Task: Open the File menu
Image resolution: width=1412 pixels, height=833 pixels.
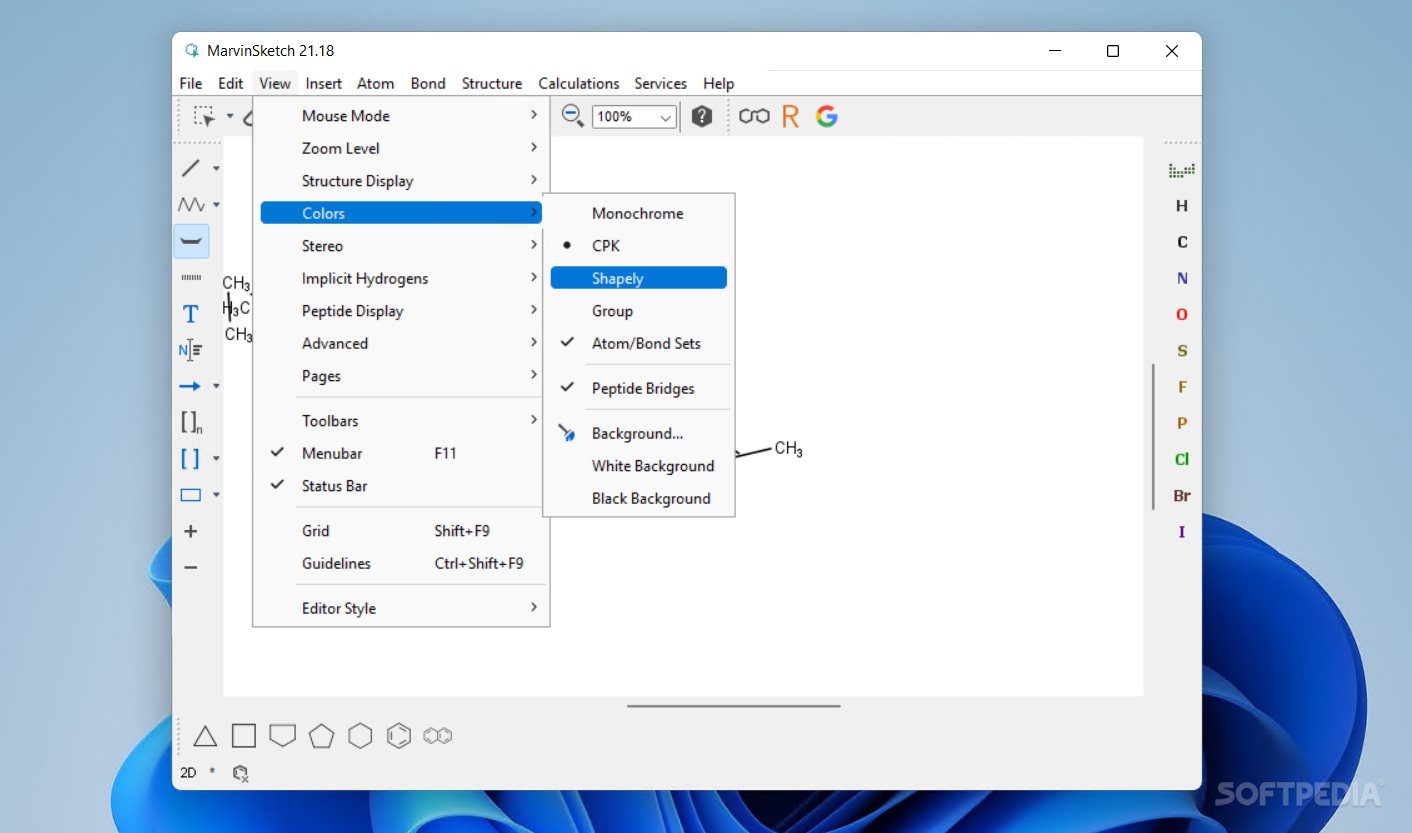Action: coord(190,83)
